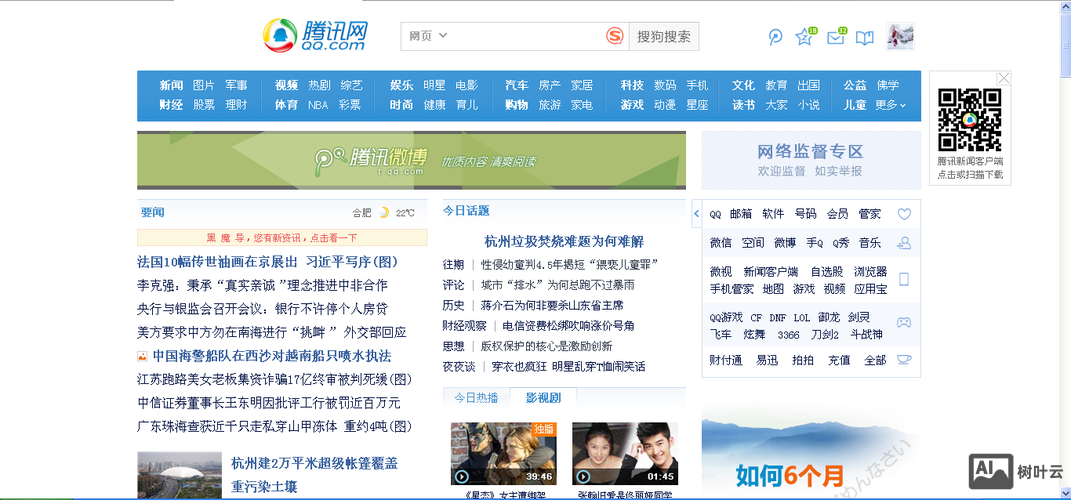The height and width of the screenshot is (500, 1071).
Task: Open the open-book reading icon in the header
Action: click(865, 38)
